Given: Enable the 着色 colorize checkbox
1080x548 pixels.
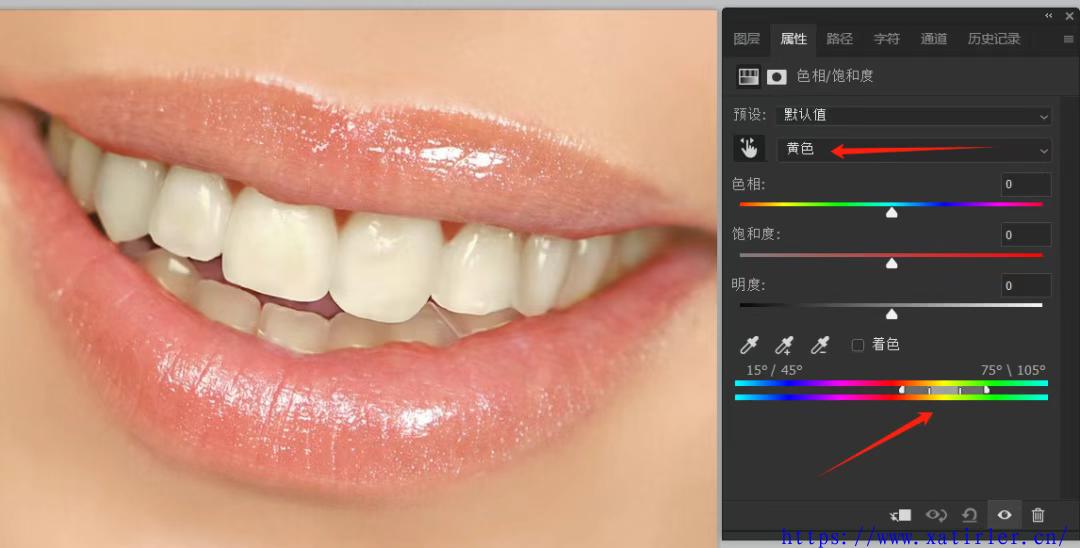Looking at the screenshot, I should (x=858, y=345).
